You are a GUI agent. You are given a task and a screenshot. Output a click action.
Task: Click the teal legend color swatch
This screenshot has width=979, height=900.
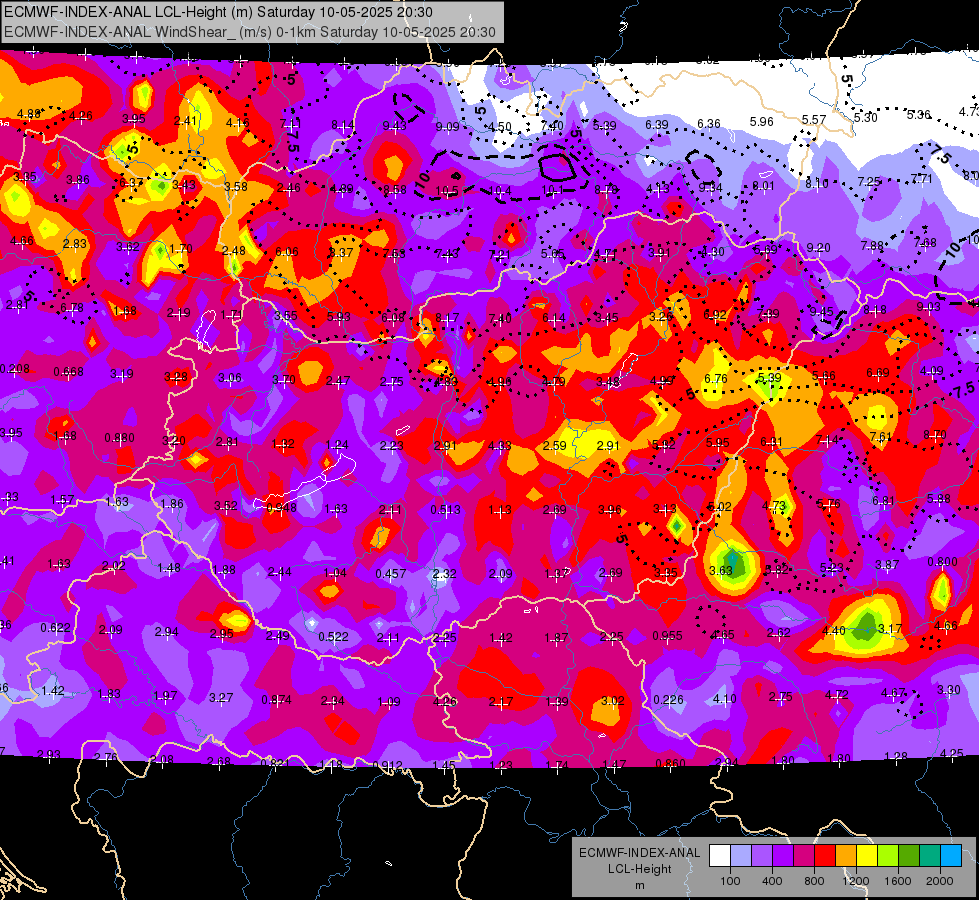tap(930, 856)
